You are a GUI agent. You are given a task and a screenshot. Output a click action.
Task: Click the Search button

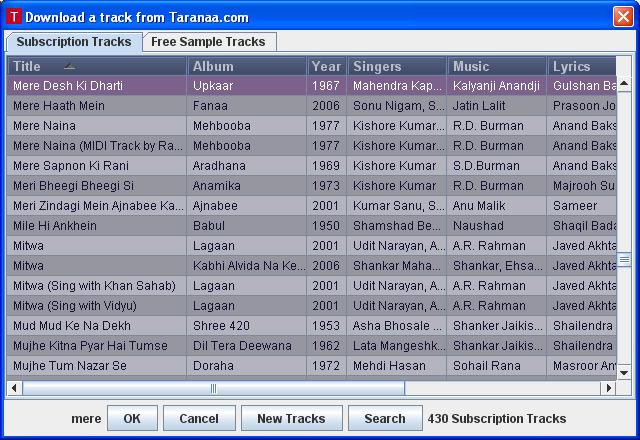point(384,418)
